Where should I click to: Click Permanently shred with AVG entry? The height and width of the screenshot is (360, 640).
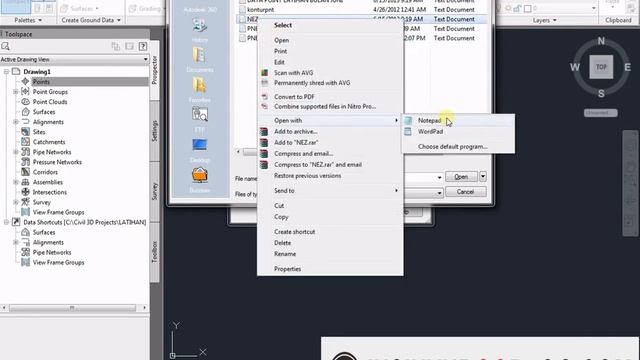pyautogui.click(x=330, y=83)
